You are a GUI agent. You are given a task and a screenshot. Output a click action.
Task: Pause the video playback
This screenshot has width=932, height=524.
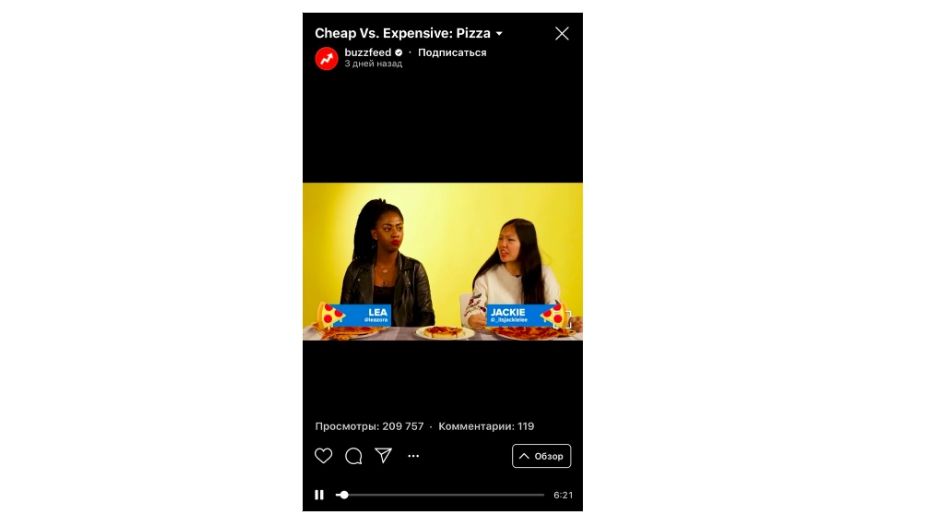pos(319,494)
